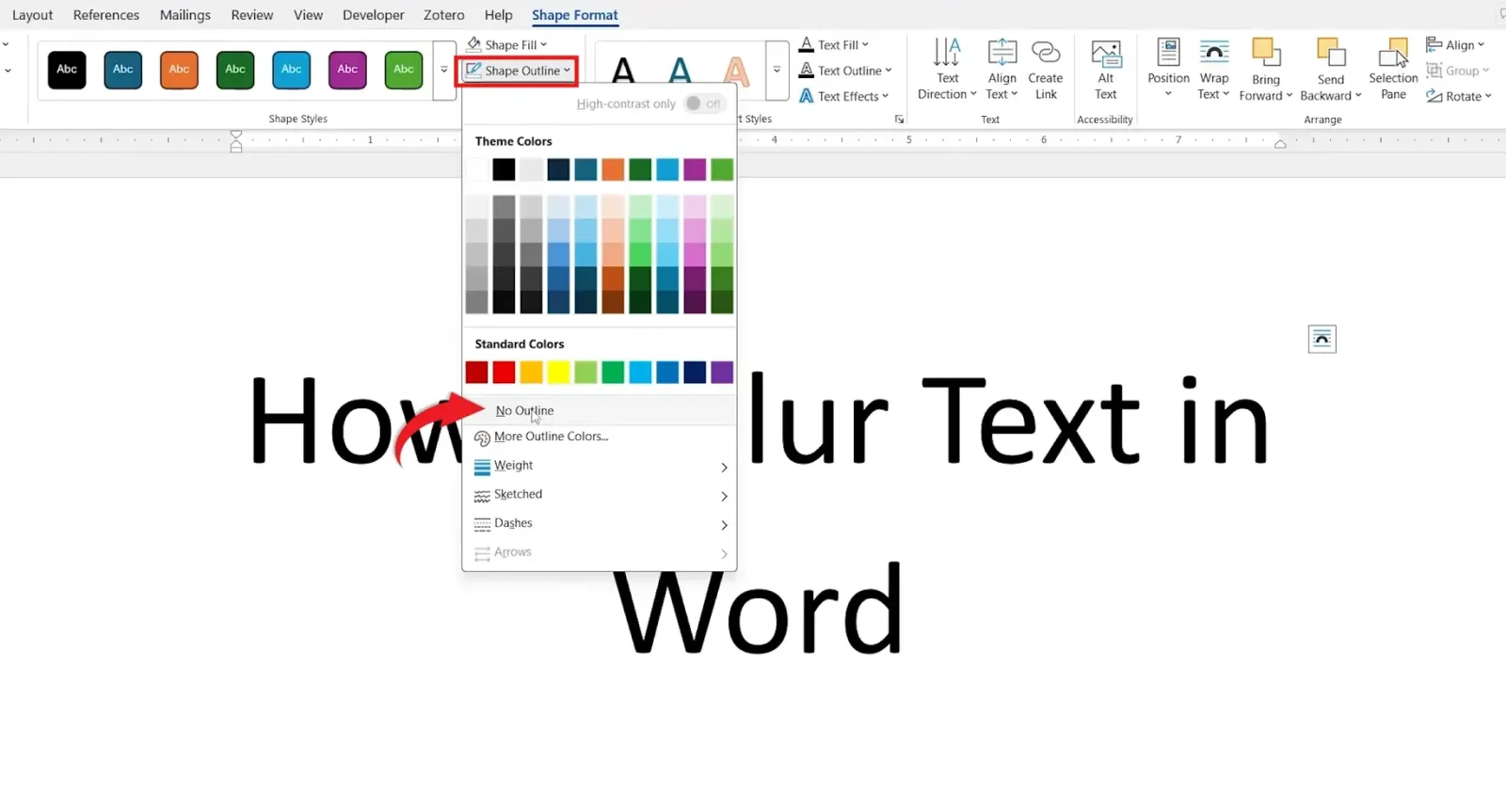Image resolution: width=1506 pixels, height=812 pixels.
Task: Open the Text Effects dropdown
Action: (843, 96)
